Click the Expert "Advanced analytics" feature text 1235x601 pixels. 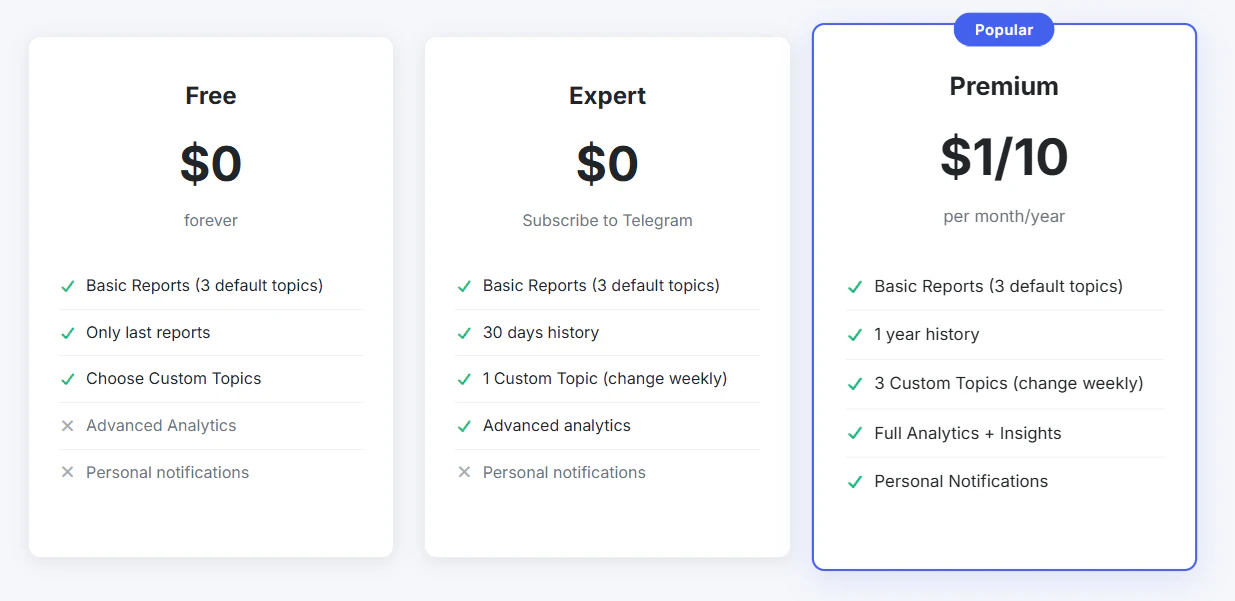click(556, 426)
